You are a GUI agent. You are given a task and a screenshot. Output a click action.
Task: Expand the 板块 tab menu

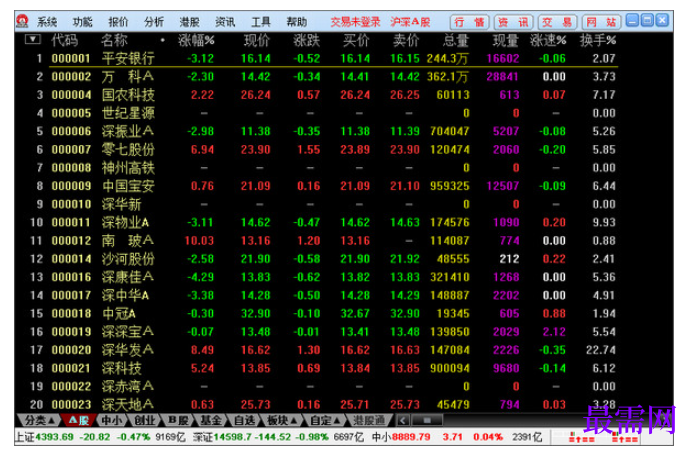(x=282, y=420)
